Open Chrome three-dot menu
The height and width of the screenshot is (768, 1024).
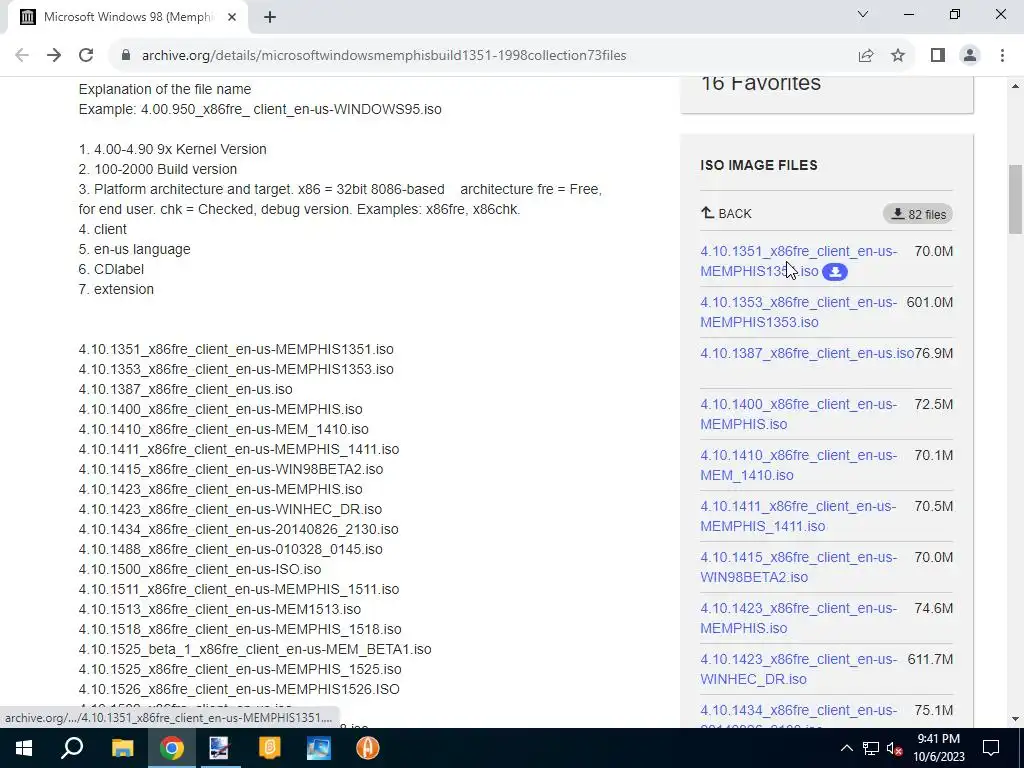click(x=1002, y=56)
